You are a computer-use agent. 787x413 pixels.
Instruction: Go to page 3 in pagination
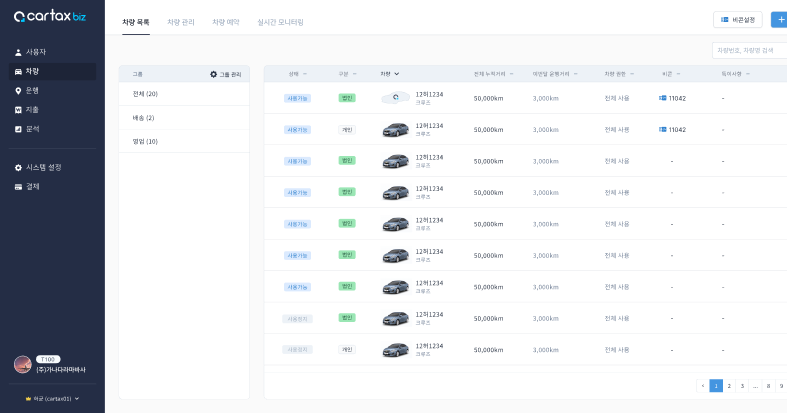(742, 386)
